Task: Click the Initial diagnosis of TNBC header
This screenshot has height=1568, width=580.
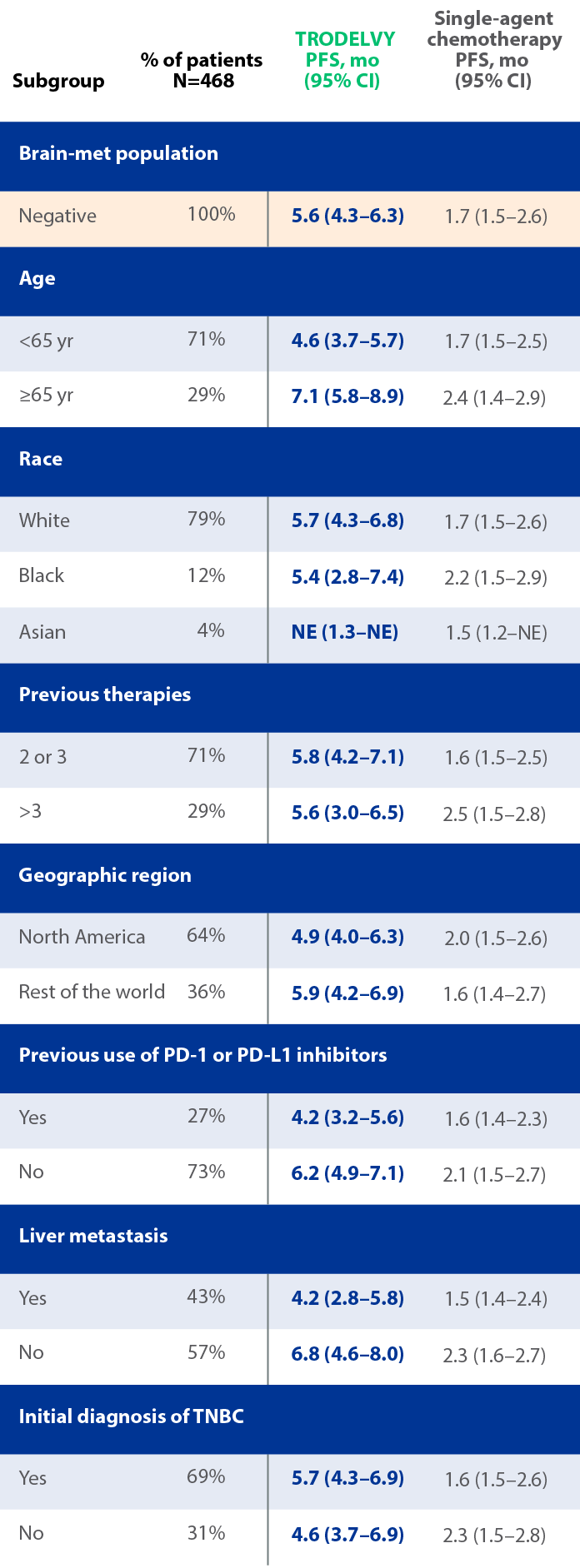Action: coord(132,1417)
